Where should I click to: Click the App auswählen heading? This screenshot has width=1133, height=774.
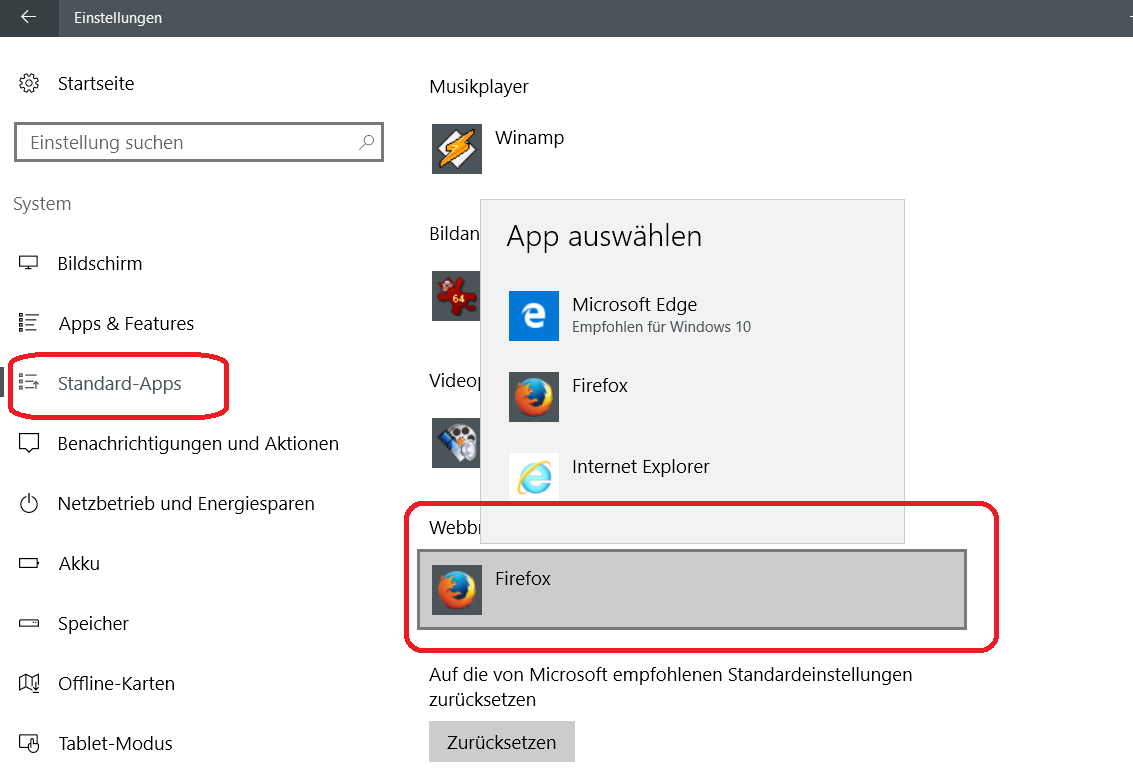(x=604, y=236)
